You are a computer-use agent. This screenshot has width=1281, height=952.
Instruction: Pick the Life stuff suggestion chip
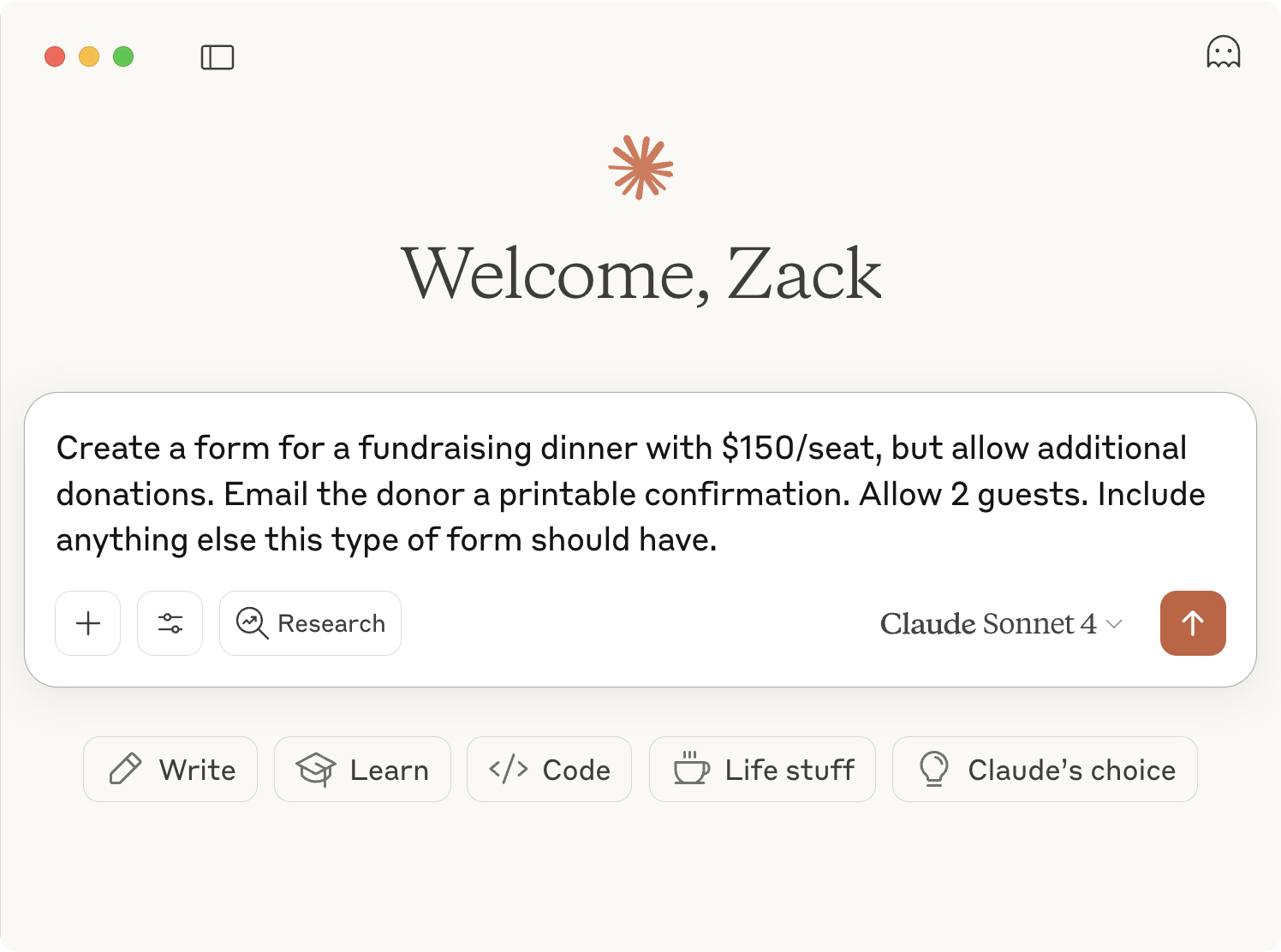click(762, 770)
